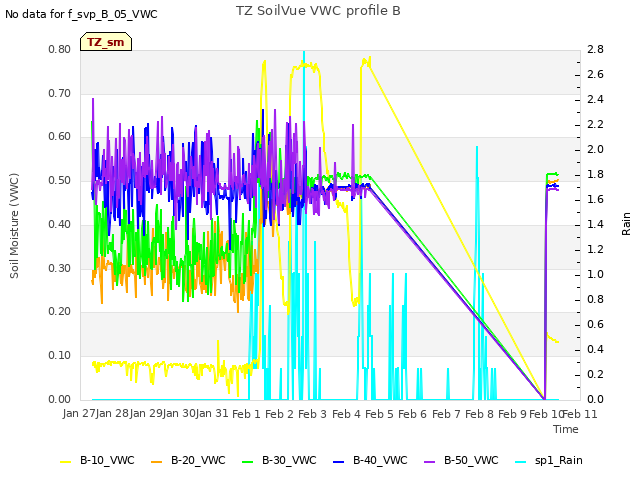Click the 0.50 soil moisture tick label
The height and width of the screenshot is (480, 640).
[x=60, y=180]
